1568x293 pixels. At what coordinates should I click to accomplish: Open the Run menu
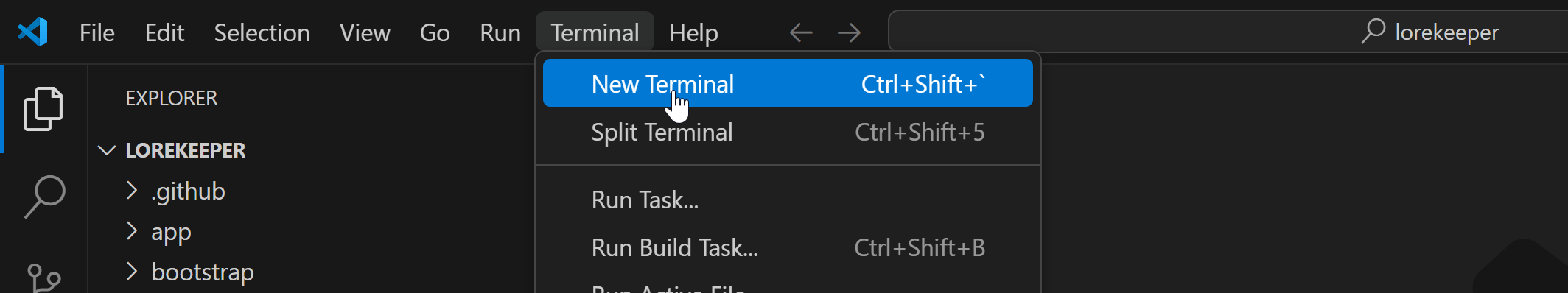tap(500, 32)
